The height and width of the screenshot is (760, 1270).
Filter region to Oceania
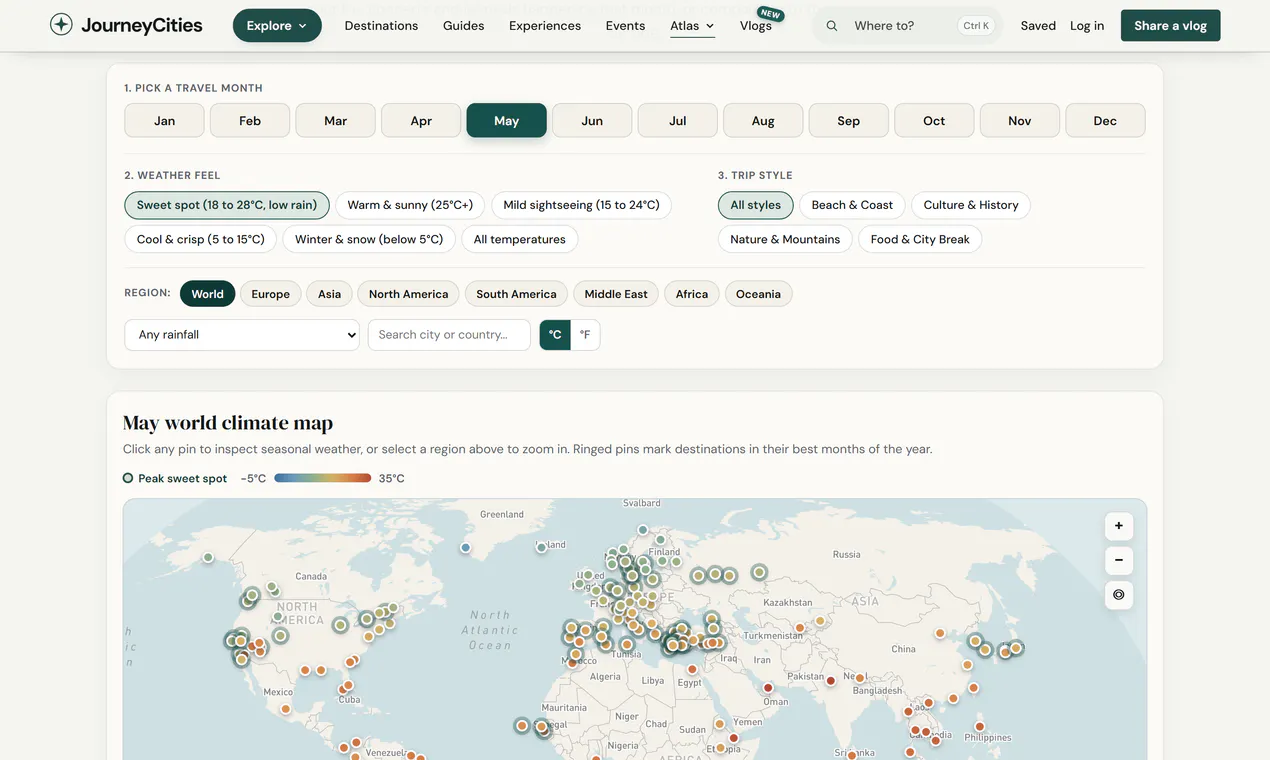point(759,294)
